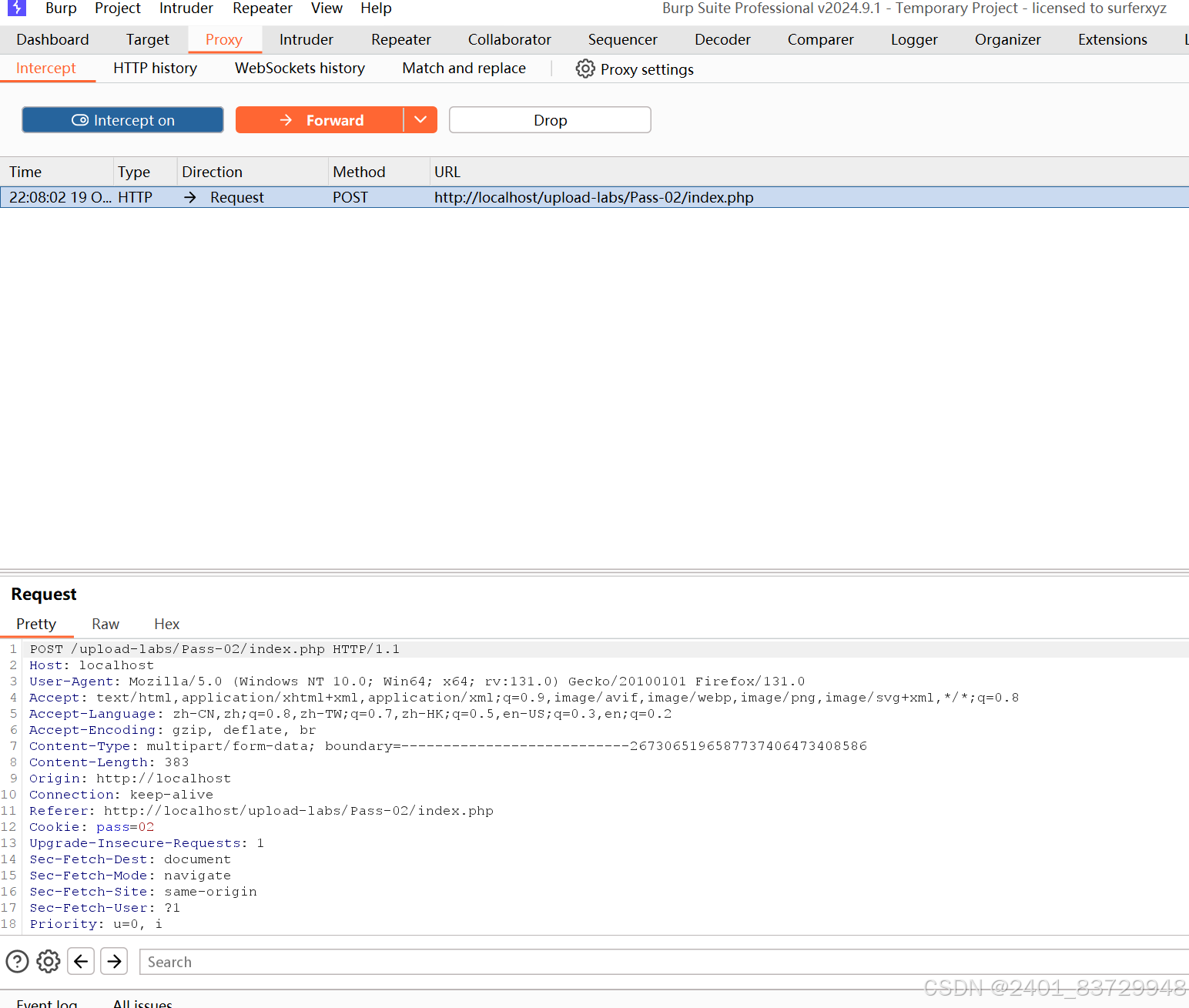Image resolution: width=1189 pixels, height=1008 pixels.
Task: Open the Match and replace sub-tab
Action: click(464, 68)
